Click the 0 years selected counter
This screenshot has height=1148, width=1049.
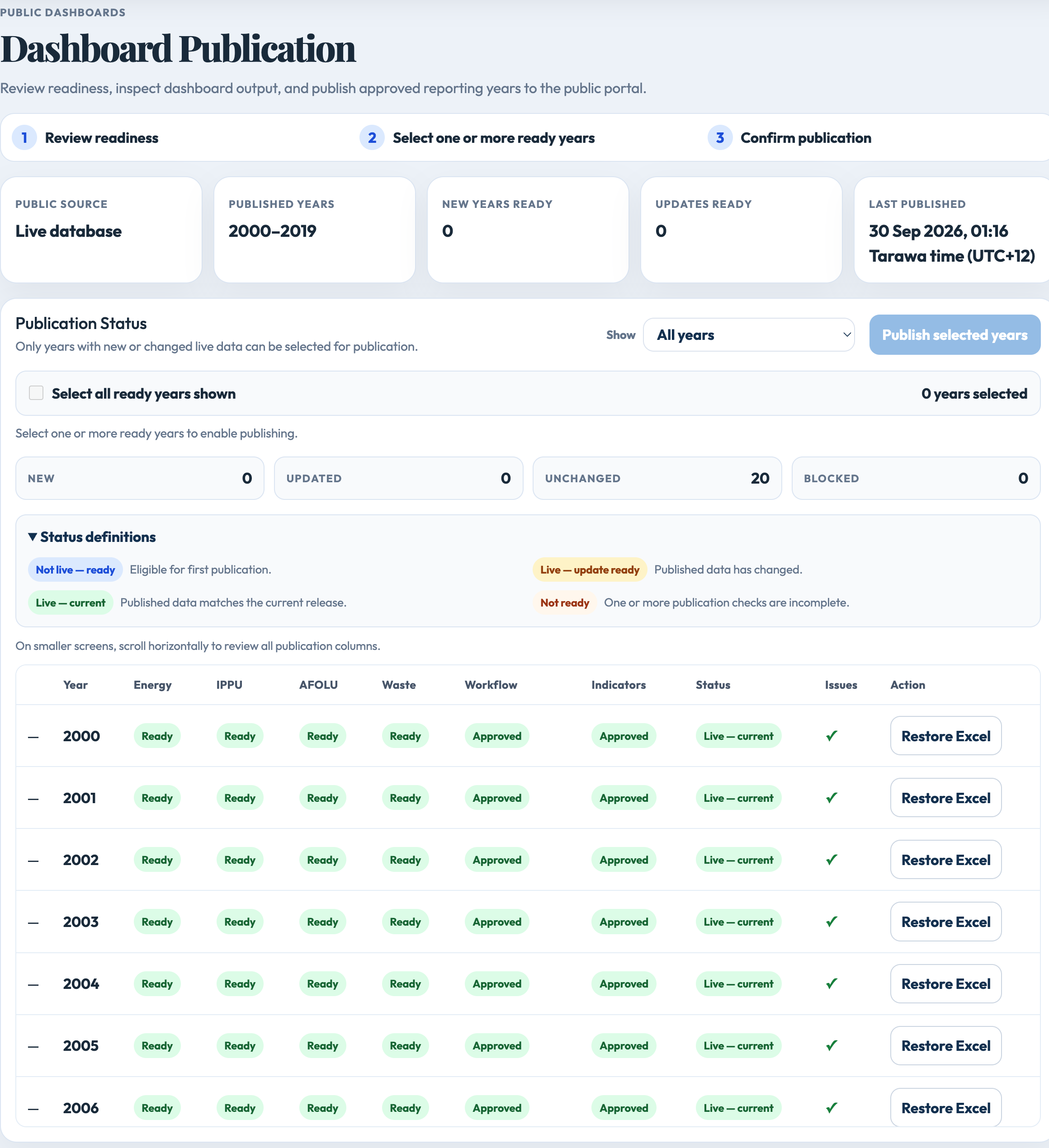[974, 394]
